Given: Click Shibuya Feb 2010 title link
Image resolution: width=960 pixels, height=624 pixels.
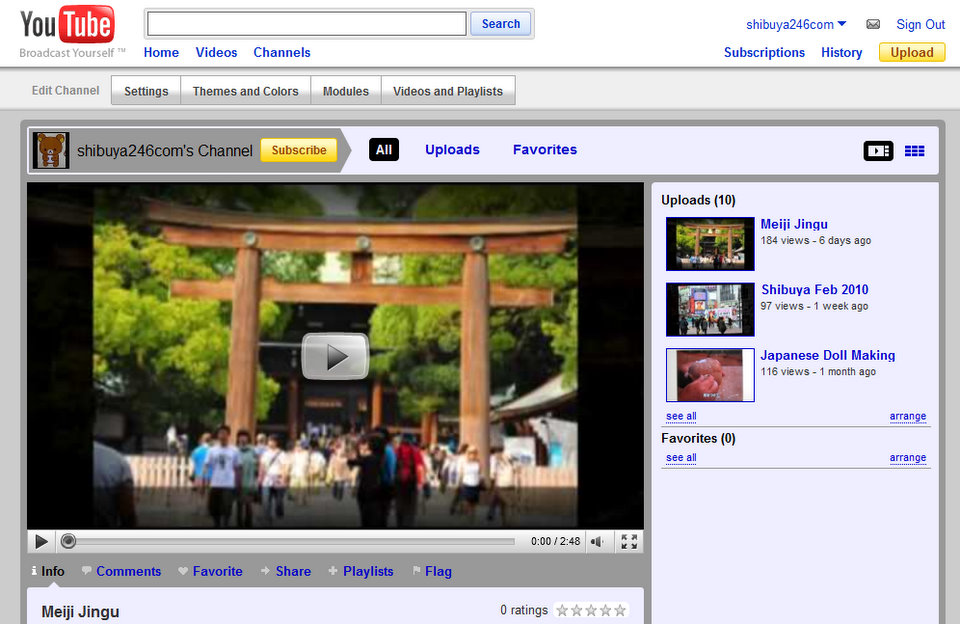Looking at the screenshot, I should click(814, 290).
